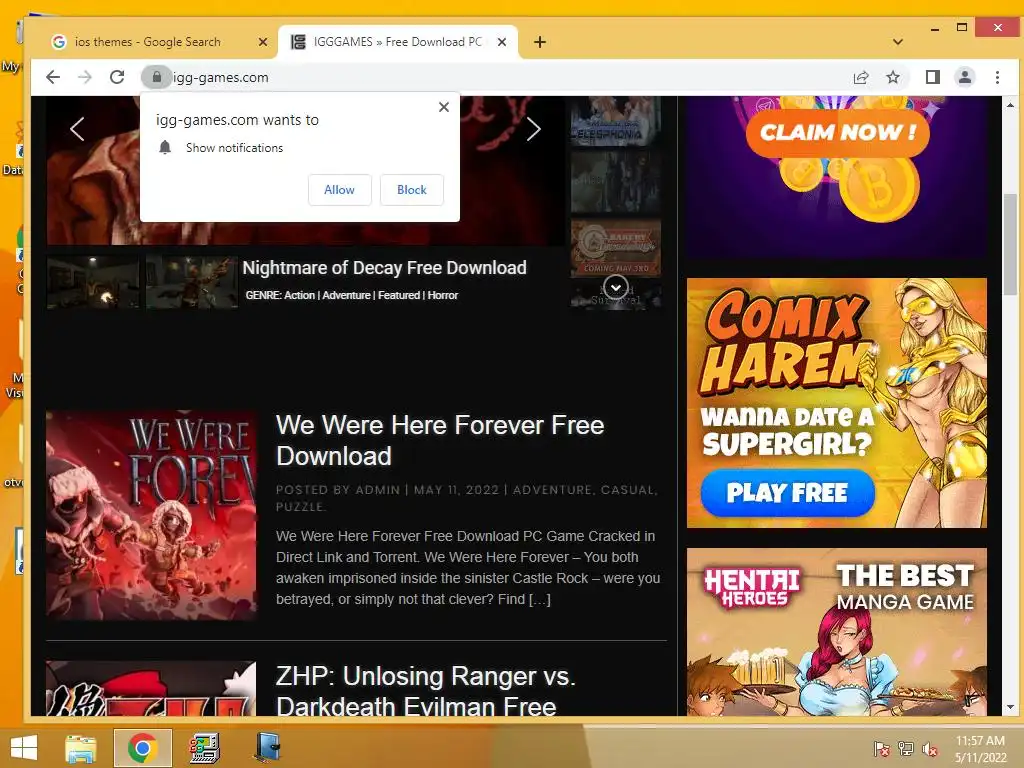Open Nightmare of Decay Free Download
The width and height of the screenshot is (1024, 768).
coord(385,268)
